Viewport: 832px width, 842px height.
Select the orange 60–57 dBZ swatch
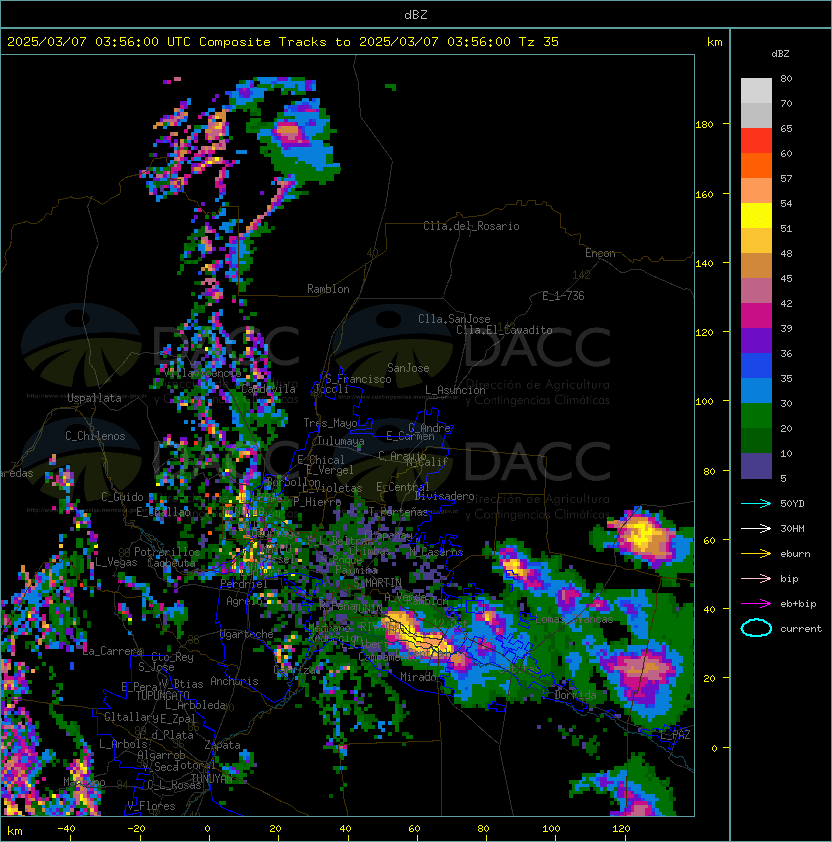tap(756, 165)
